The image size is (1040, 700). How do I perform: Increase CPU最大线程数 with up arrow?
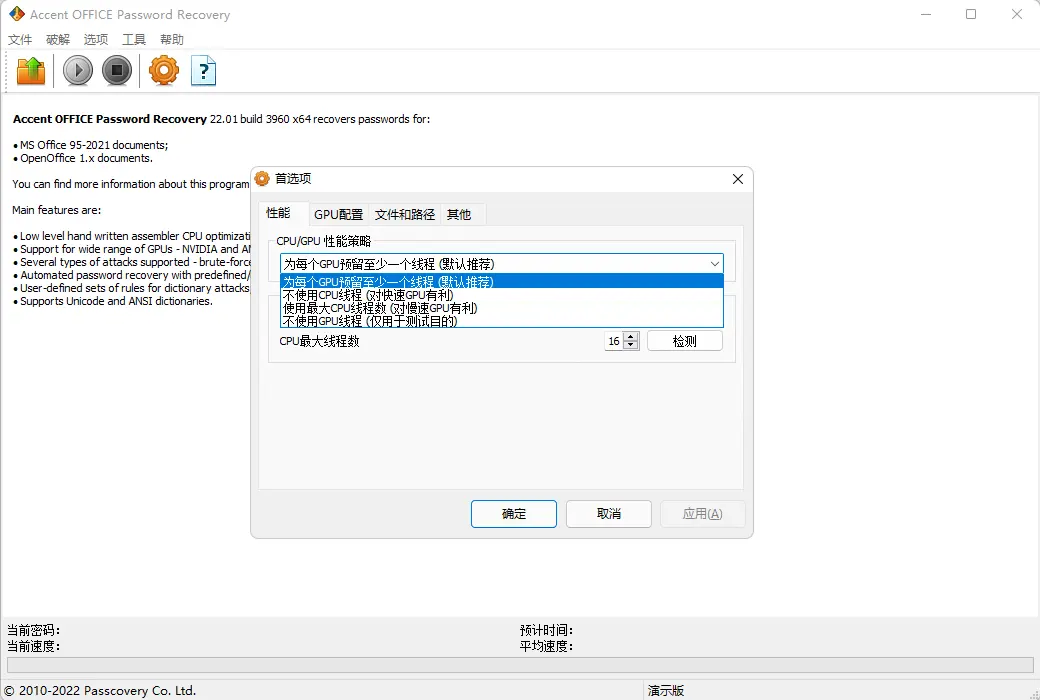[x=631, y=336]
